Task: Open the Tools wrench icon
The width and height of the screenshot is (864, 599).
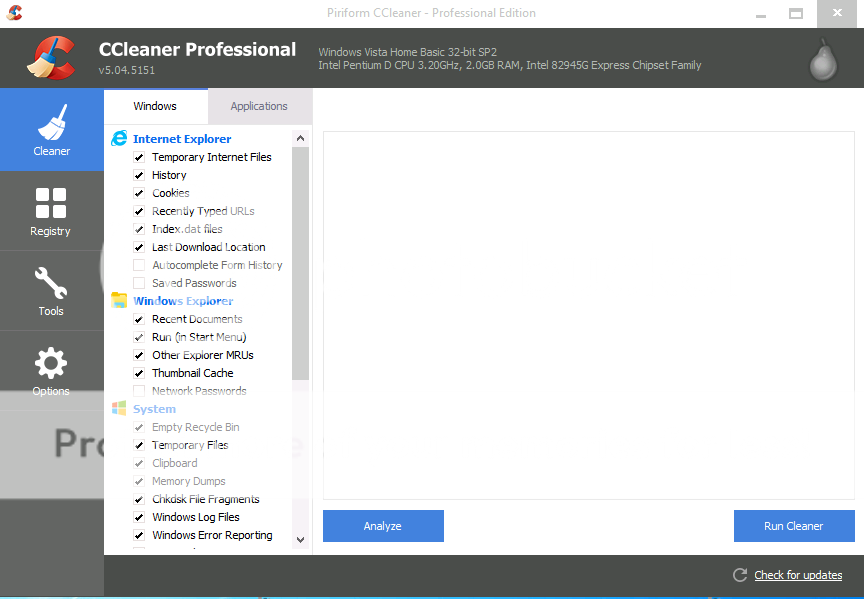Action: pos(51,284)
